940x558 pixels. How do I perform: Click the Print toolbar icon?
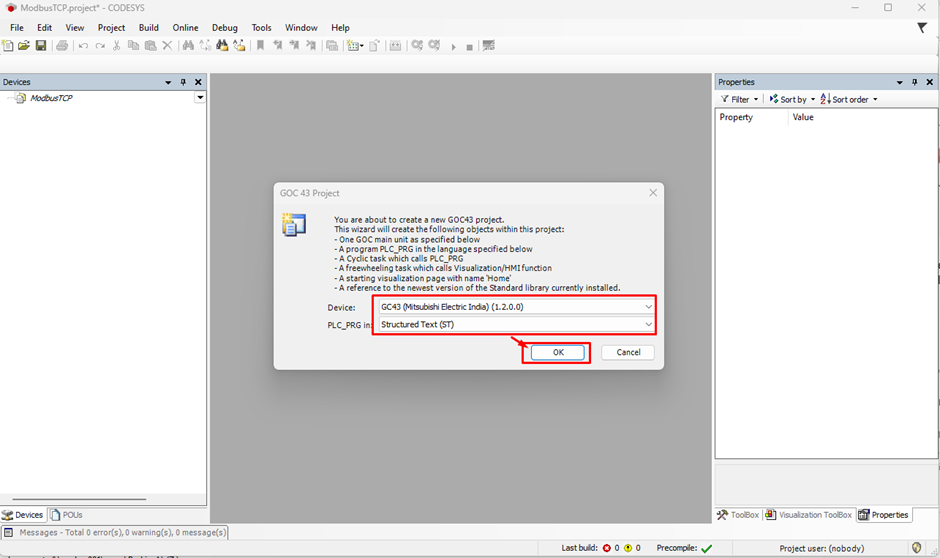pyautogui.click(x=62, y=46)
